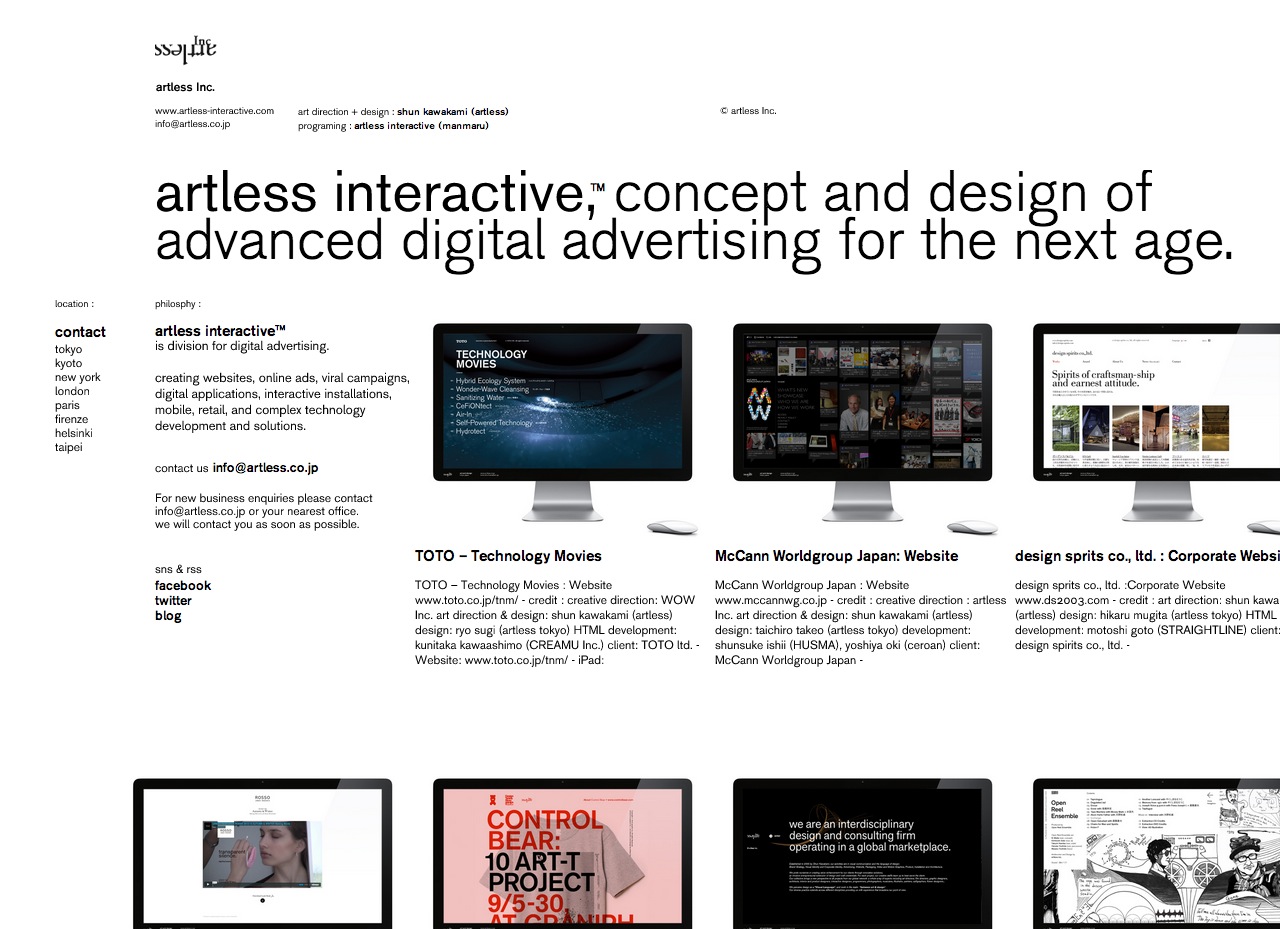Click 'For new business enquiries please contact' text
This screenshot has height=929, width=1280.
pos(264,498)
